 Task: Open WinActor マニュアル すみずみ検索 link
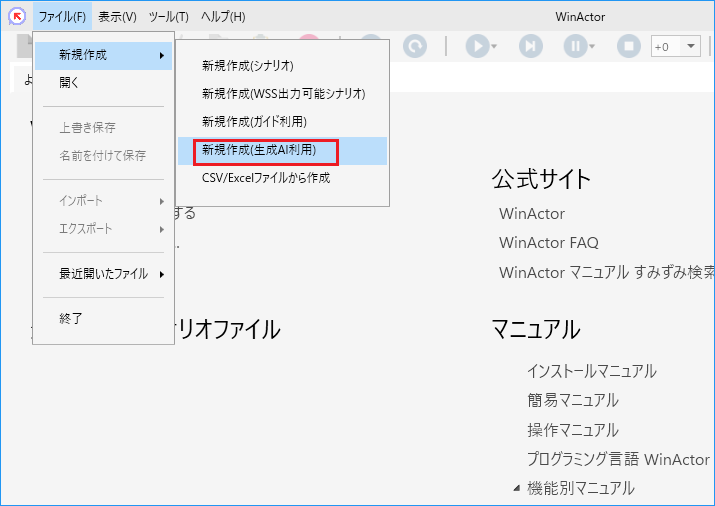(x=606, y=272)
